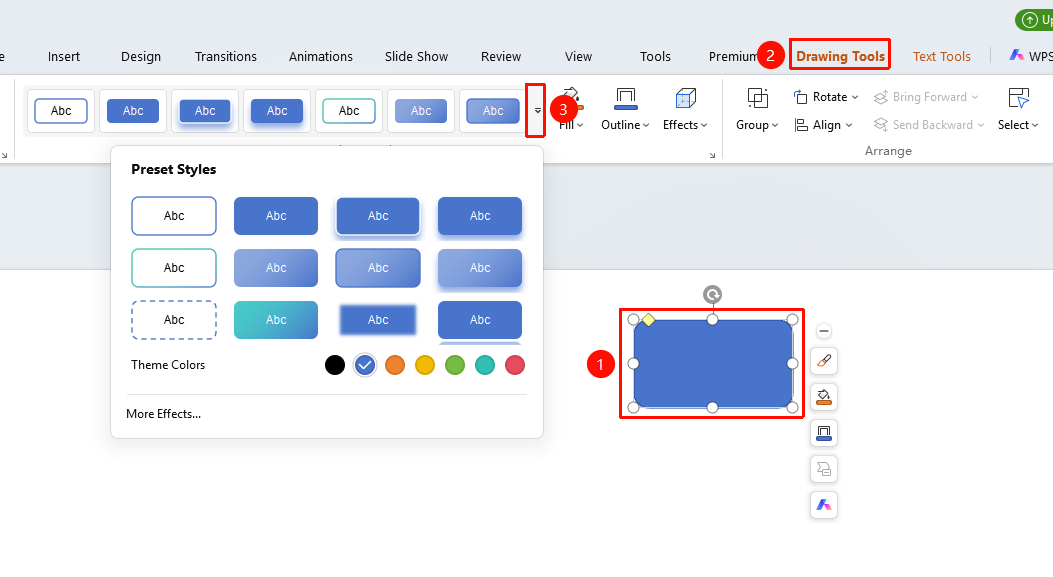Expand the preset styles gallery arrow
This screenshot has width=1053, height=577.
point(537,111)
